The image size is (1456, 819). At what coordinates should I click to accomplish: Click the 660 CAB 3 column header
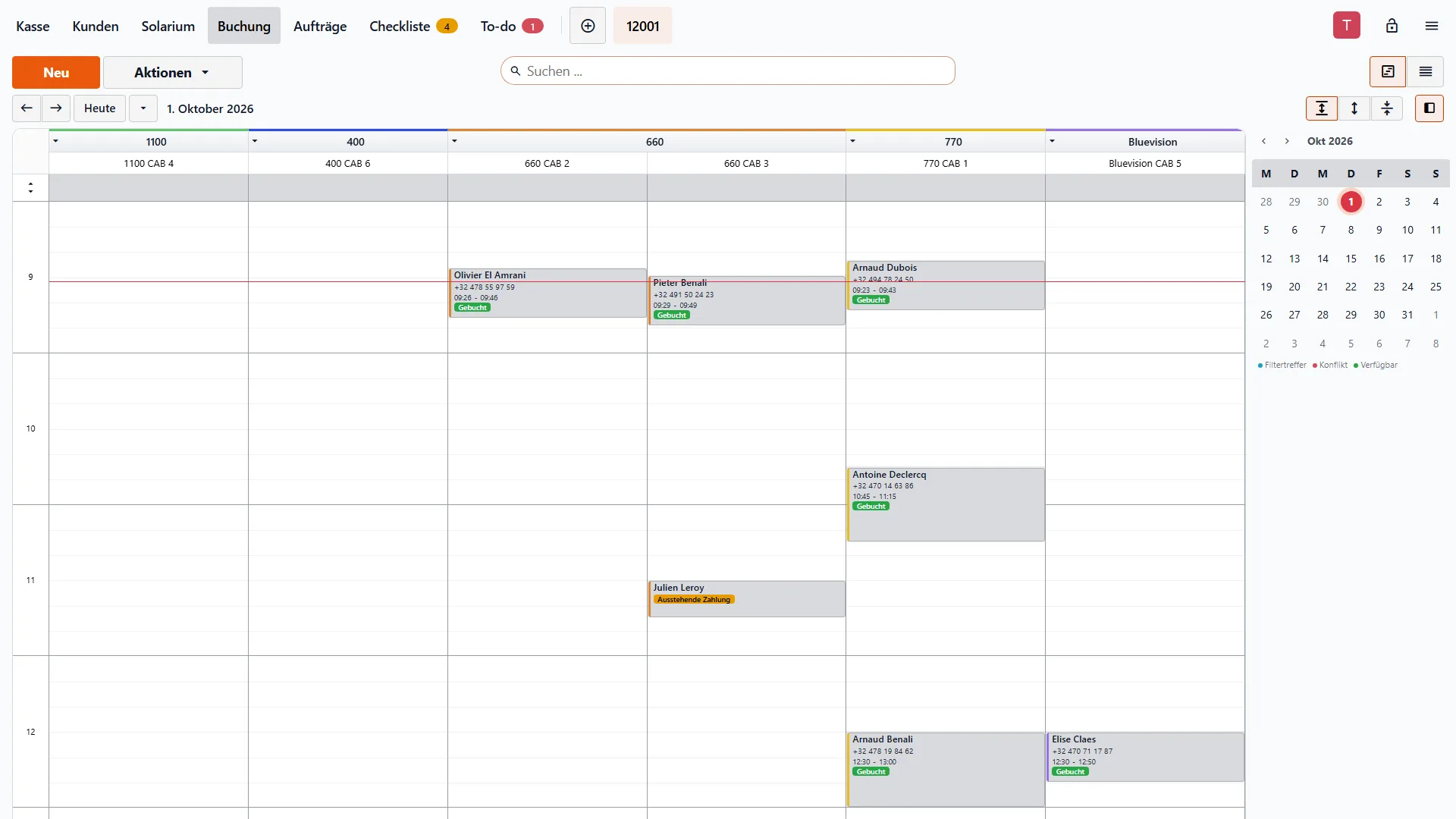746,163
